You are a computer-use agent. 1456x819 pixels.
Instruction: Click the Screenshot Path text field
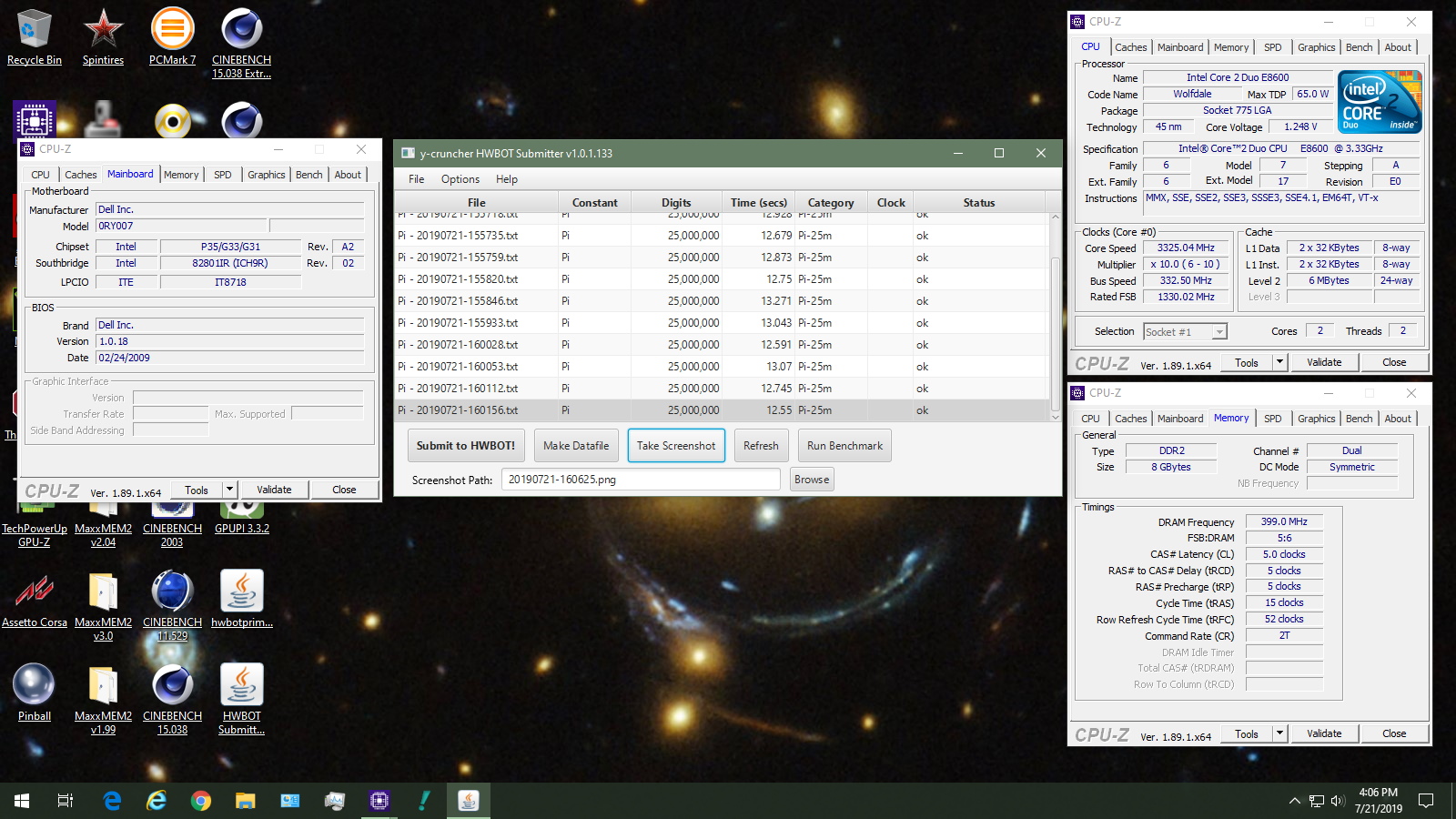(x=641, y=480)
